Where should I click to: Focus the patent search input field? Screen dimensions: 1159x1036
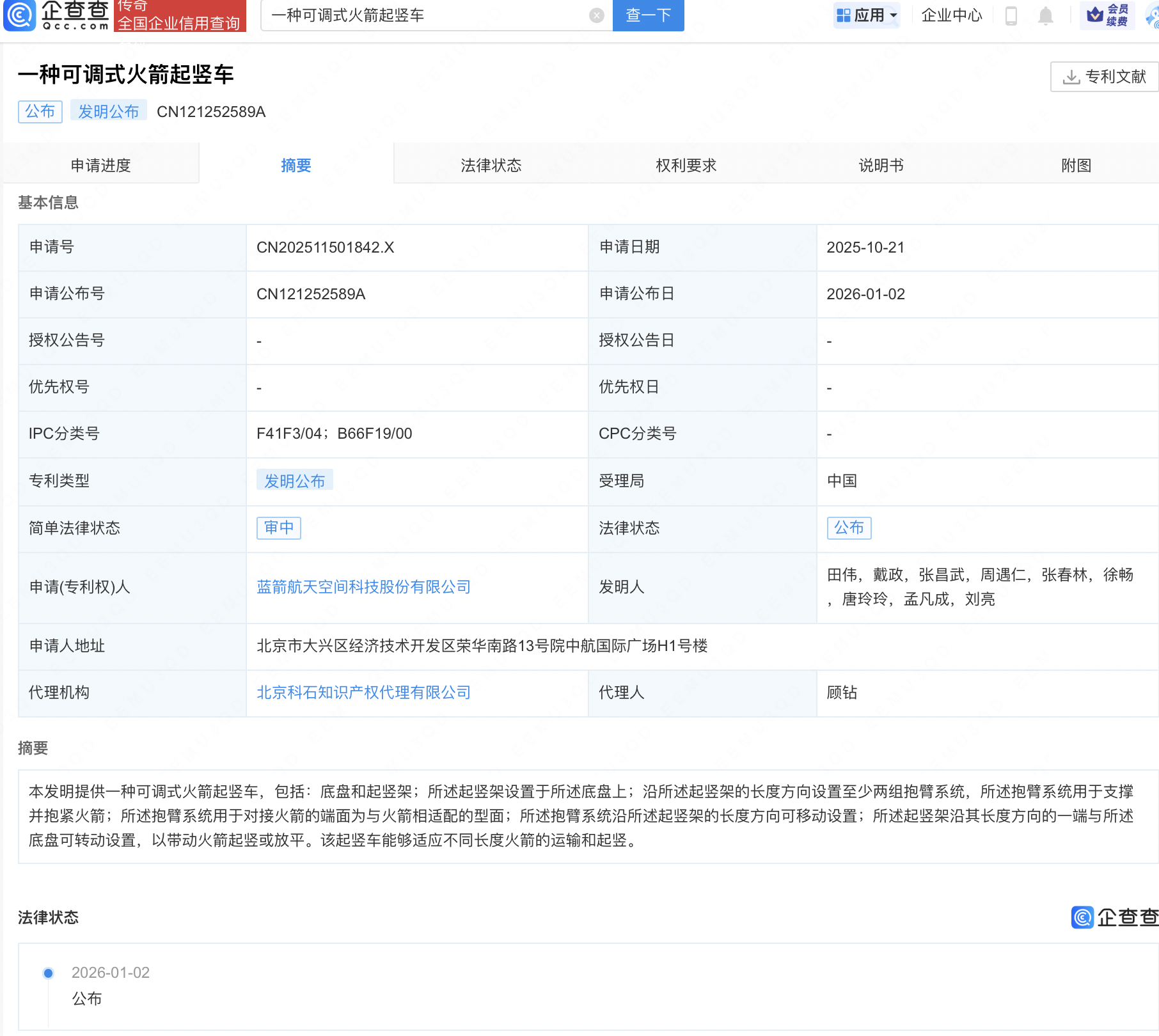click(x=425, y=15)
